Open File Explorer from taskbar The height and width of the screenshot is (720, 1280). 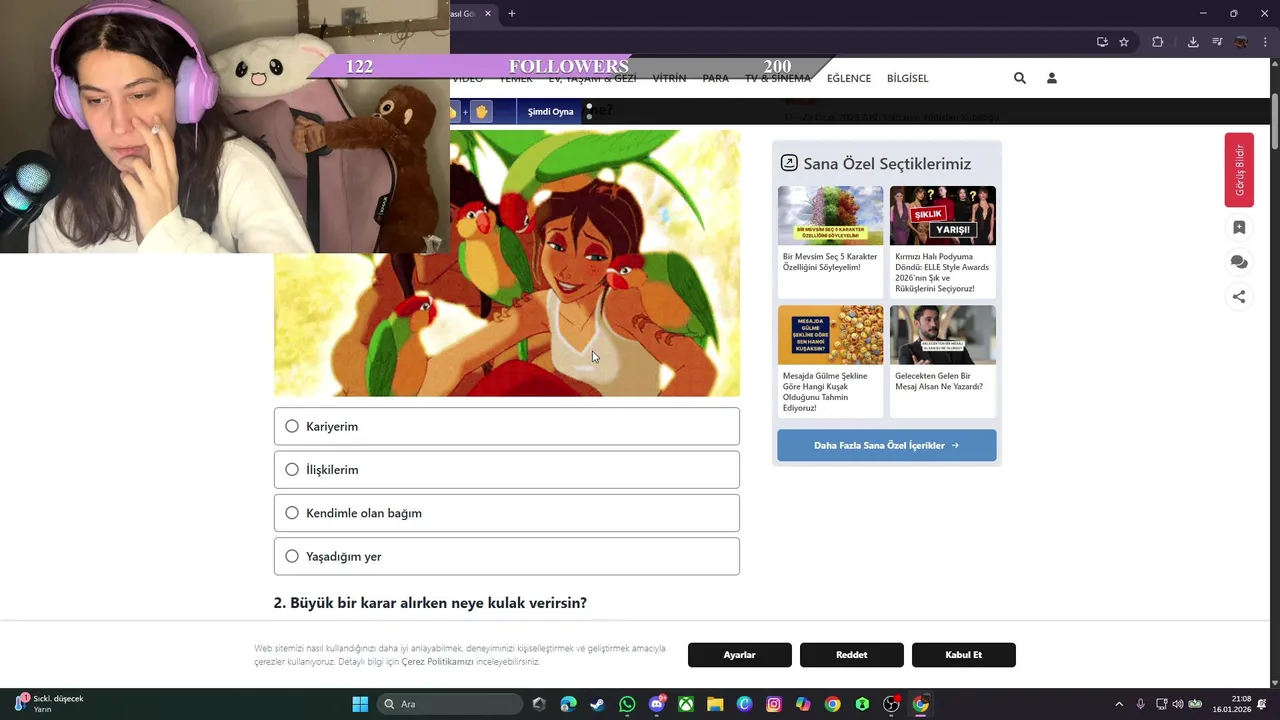[715, 704]
